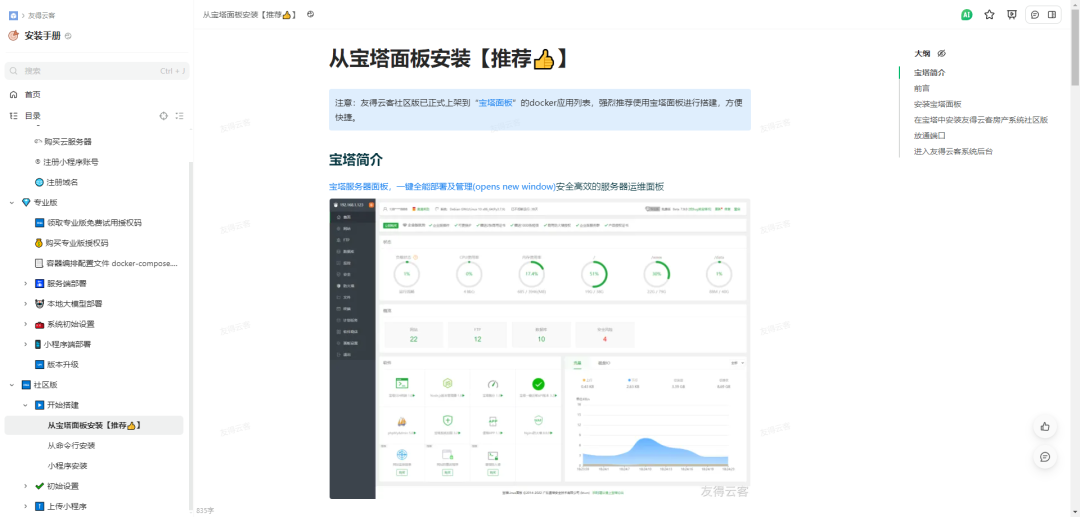Viewport: 1080px width, 517px height.
Task: Open 领取专业版免费试用授权码 page
Action: (x=96, y=223)
